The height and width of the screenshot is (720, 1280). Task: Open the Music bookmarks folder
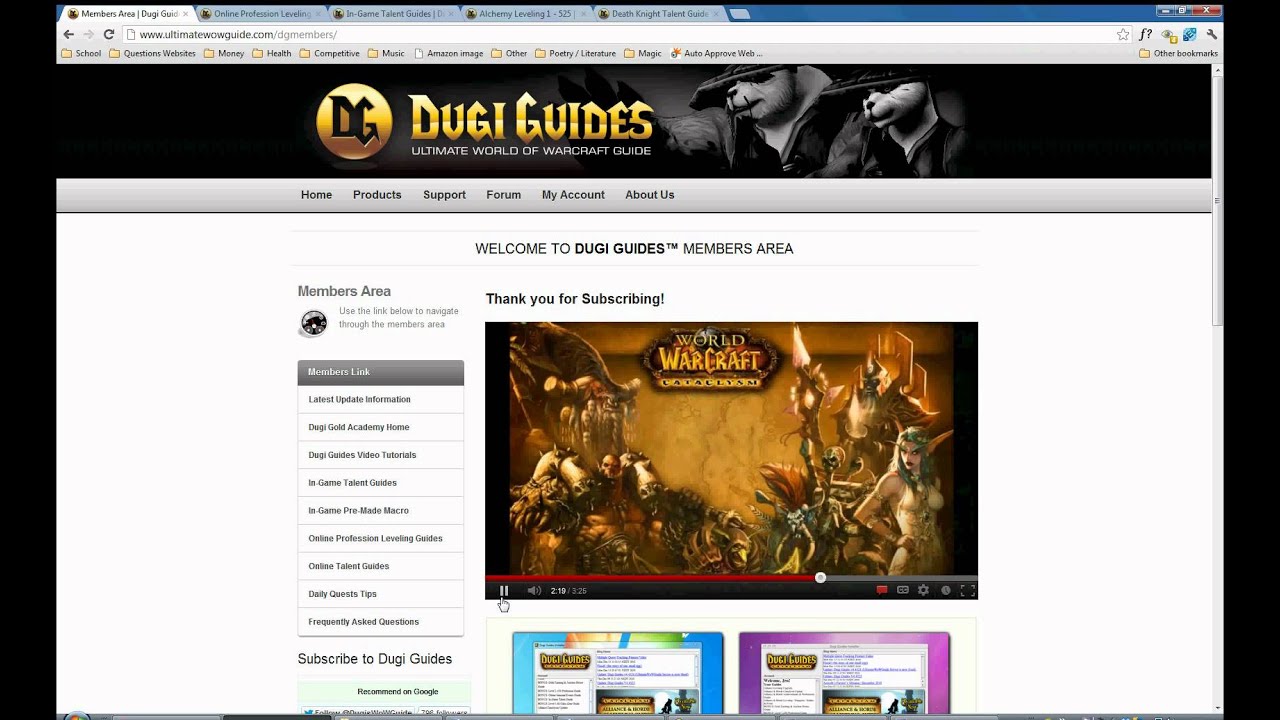[386, 53]
